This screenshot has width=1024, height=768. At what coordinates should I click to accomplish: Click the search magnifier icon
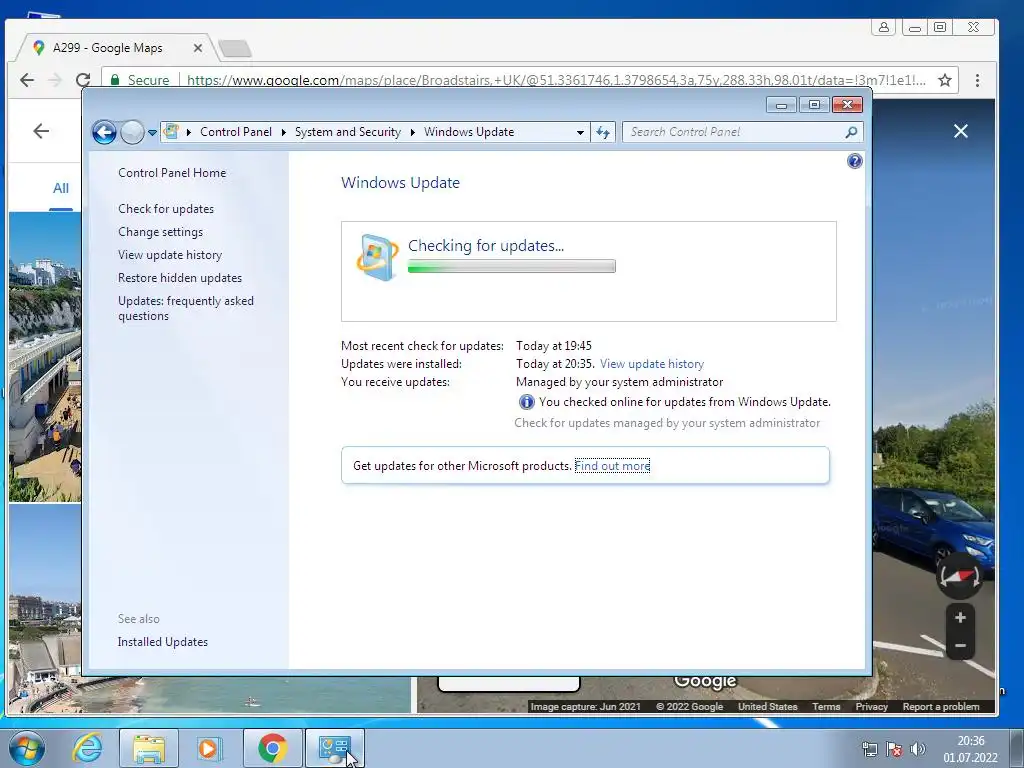(x=851, y=133)
